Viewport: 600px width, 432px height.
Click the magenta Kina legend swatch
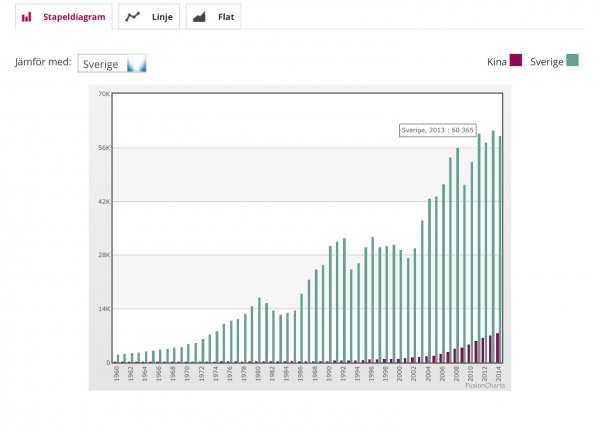point(516,61)
